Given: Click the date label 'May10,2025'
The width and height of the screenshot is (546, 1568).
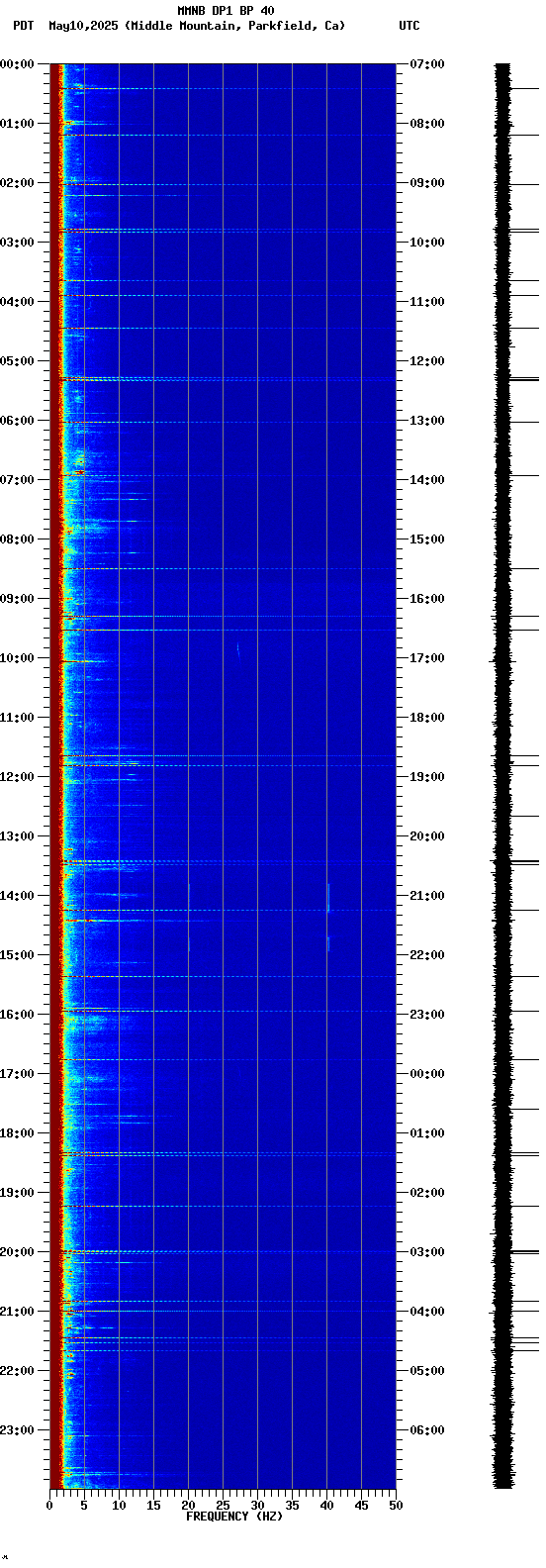Looking at the screenshot, I should click(x=84, y=26).
